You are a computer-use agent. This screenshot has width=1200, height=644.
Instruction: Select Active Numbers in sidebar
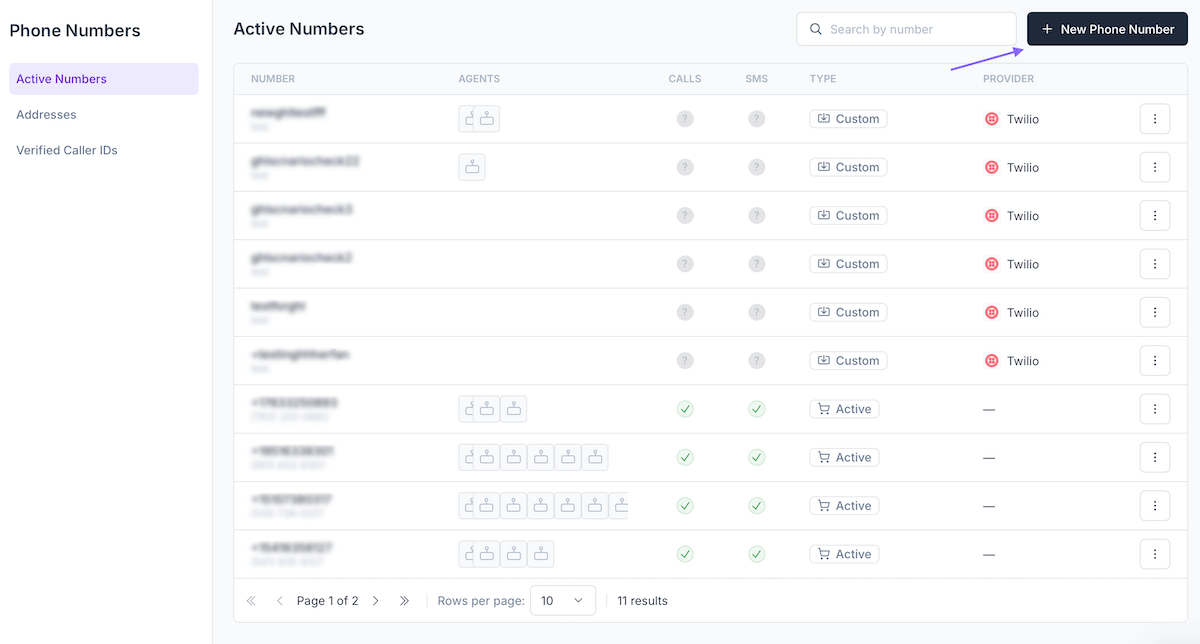[x=104, y=79]
